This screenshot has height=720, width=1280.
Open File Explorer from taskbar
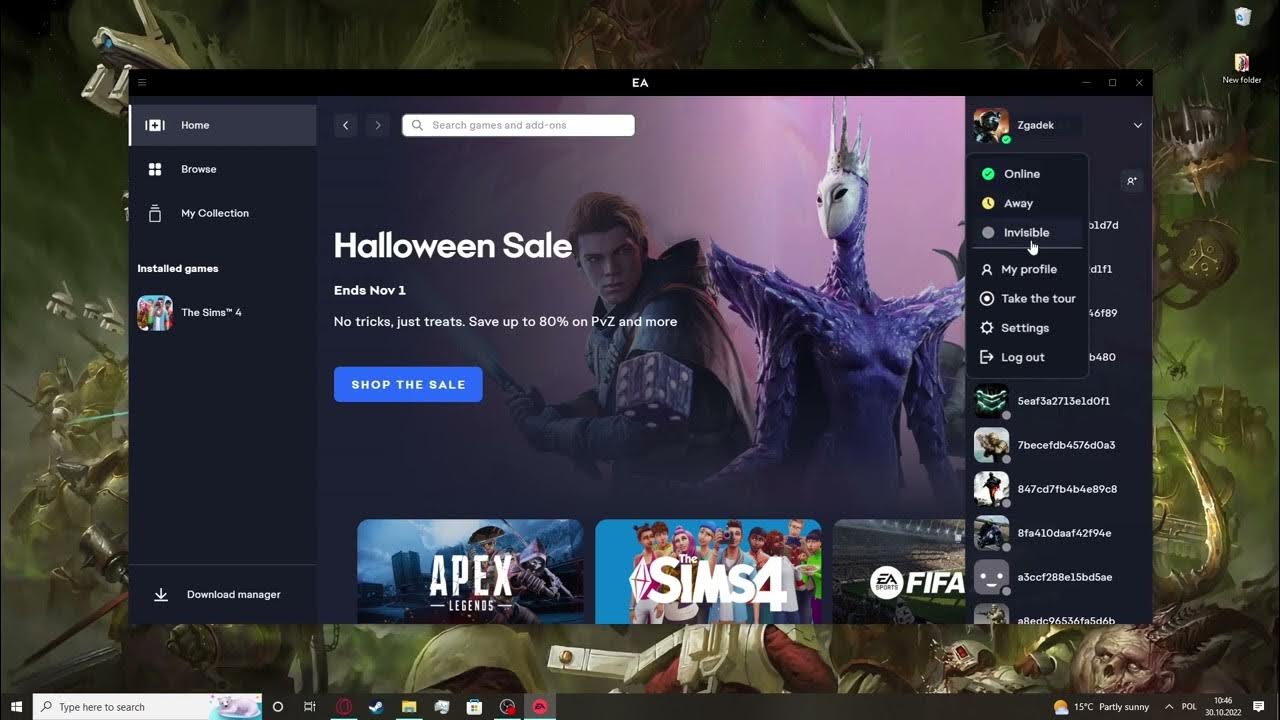pos(409,706)
